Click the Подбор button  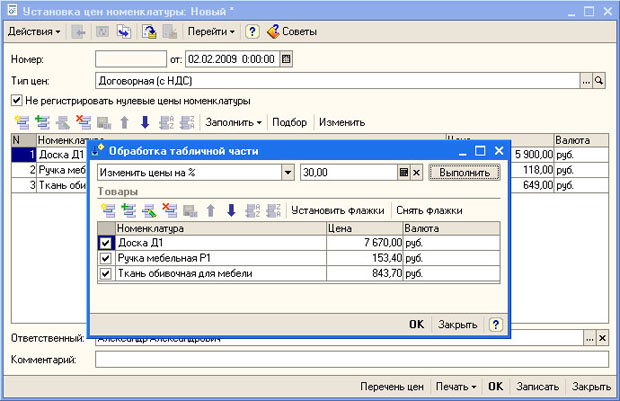click(289, 123)
